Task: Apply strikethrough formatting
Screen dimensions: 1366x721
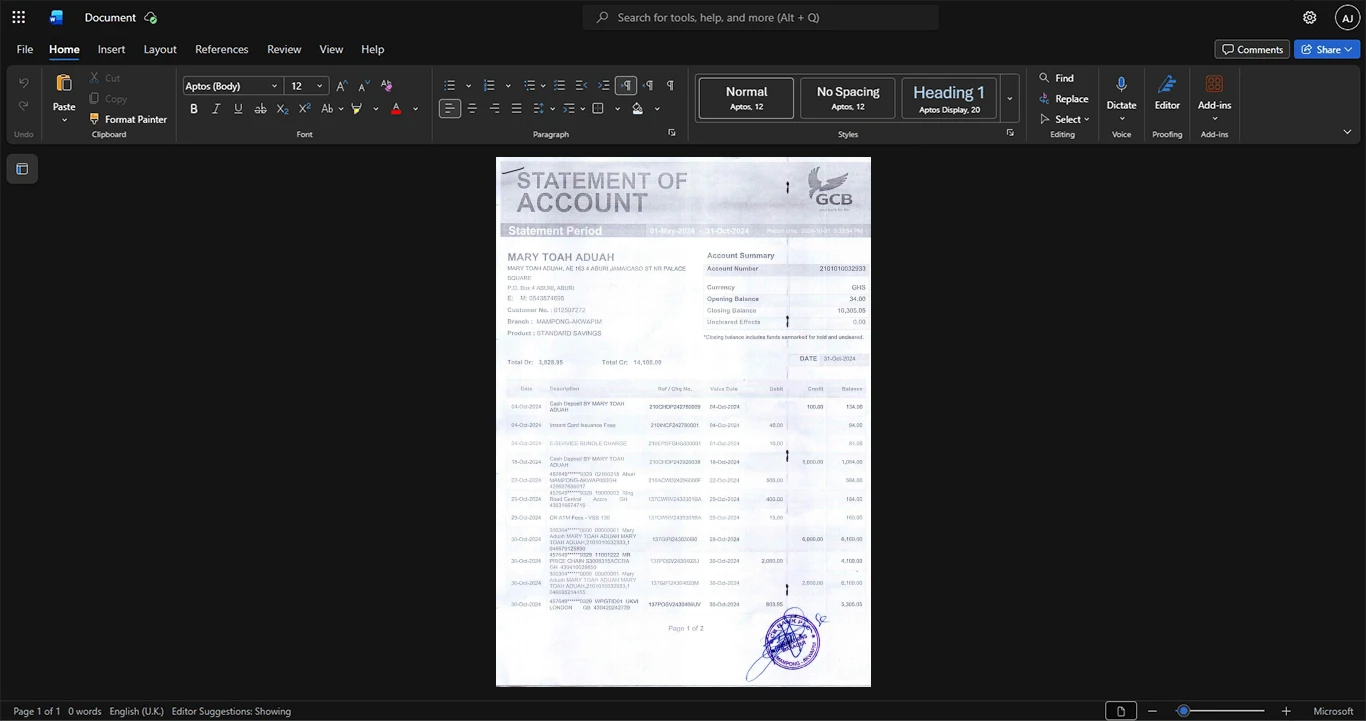Action: (x=260, y=108)
